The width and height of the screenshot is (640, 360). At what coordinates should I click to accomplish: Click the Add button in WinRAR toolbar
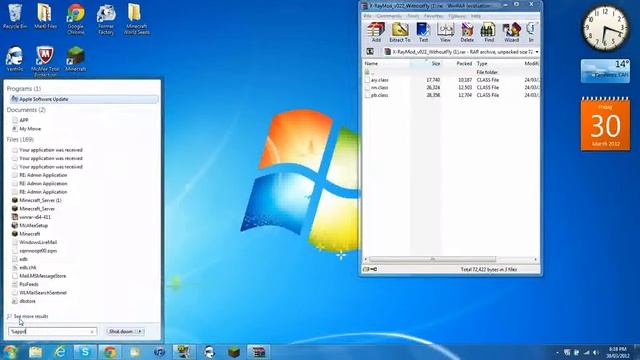coord(376,32)
